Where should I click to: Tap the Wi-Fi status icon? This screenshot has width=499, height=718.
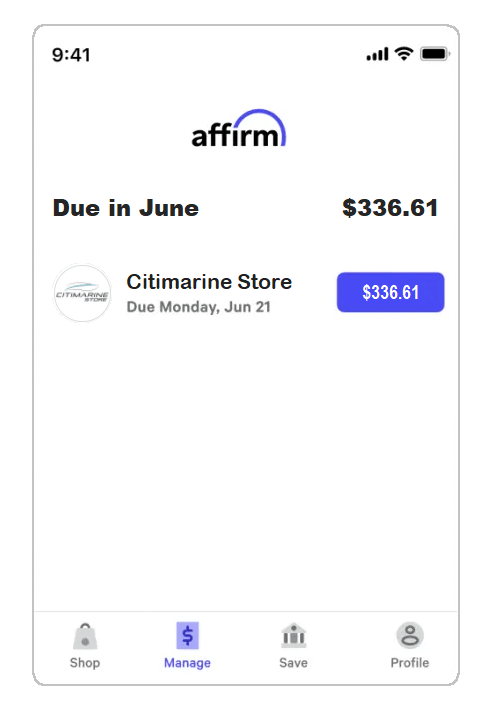pos(404,54)
